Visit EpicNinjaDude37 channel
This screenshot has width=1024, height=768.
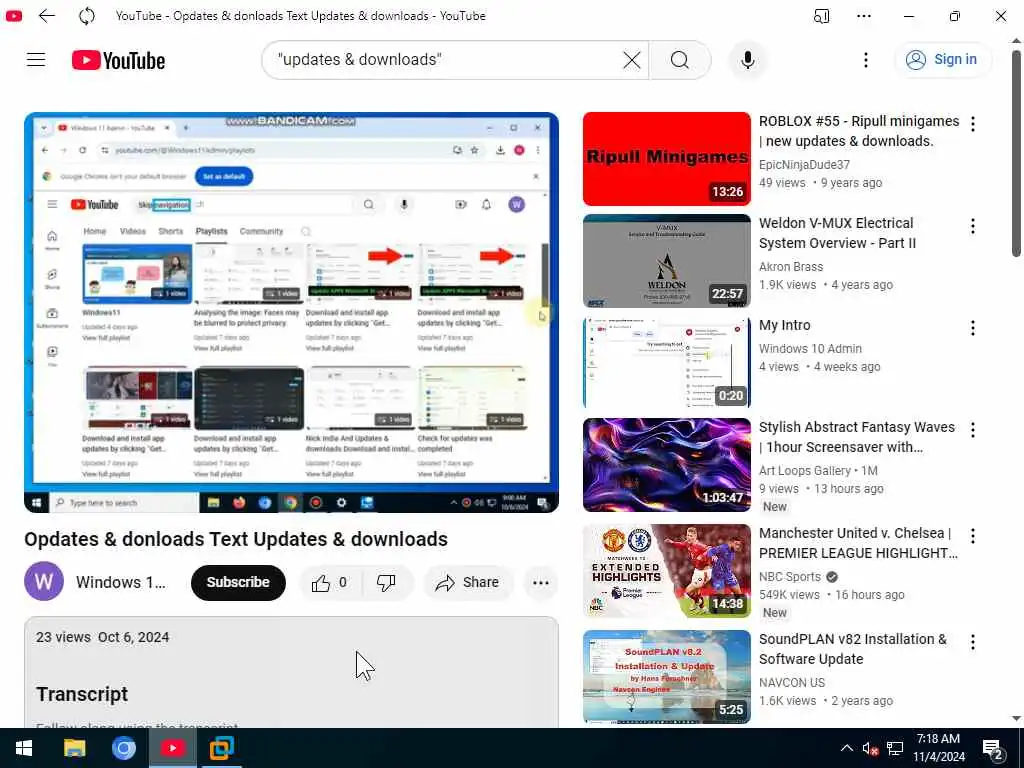(804, 165)
